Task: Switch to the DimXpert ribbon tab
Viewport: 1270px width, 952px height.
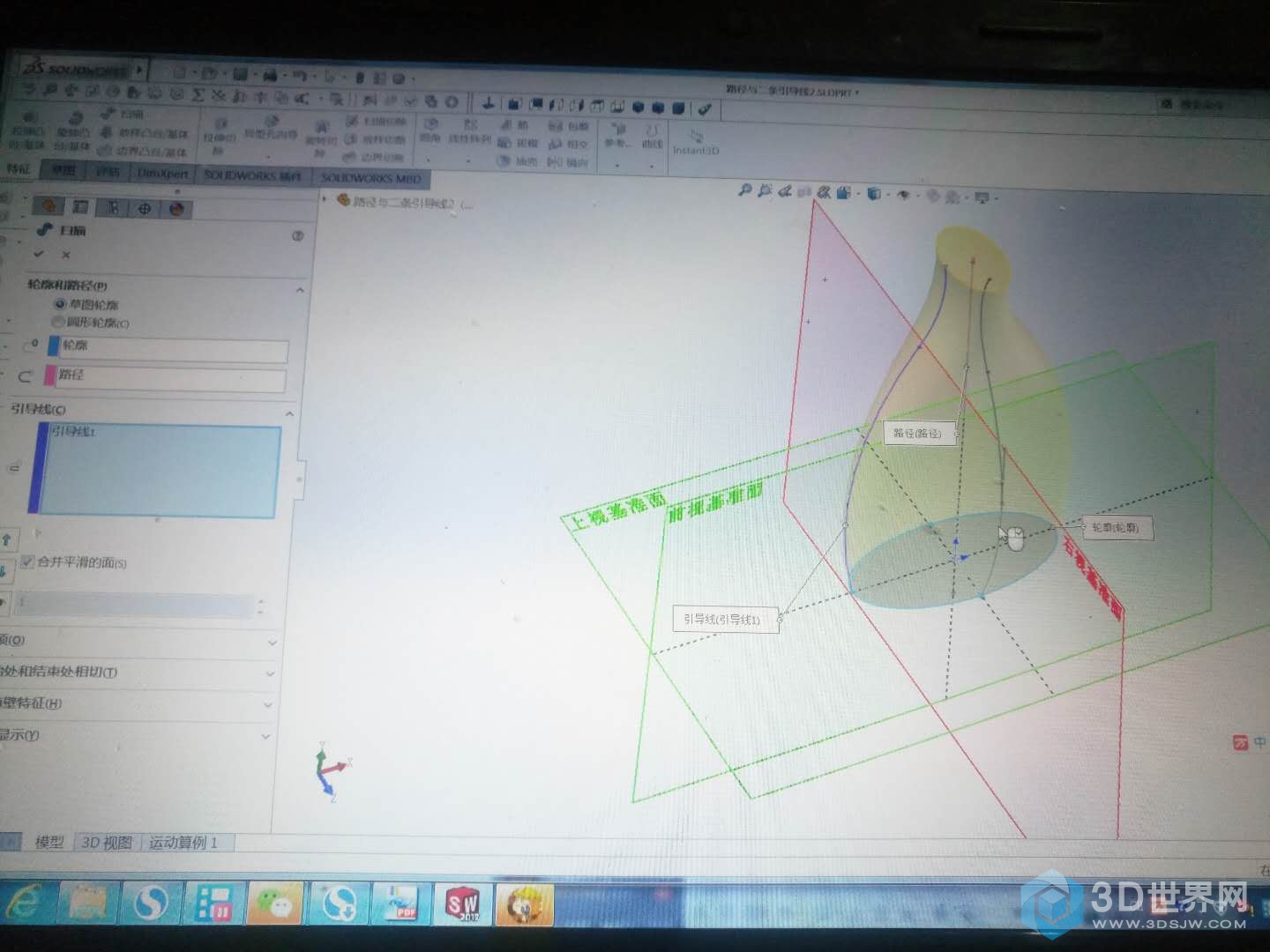Action: (163, 173)
